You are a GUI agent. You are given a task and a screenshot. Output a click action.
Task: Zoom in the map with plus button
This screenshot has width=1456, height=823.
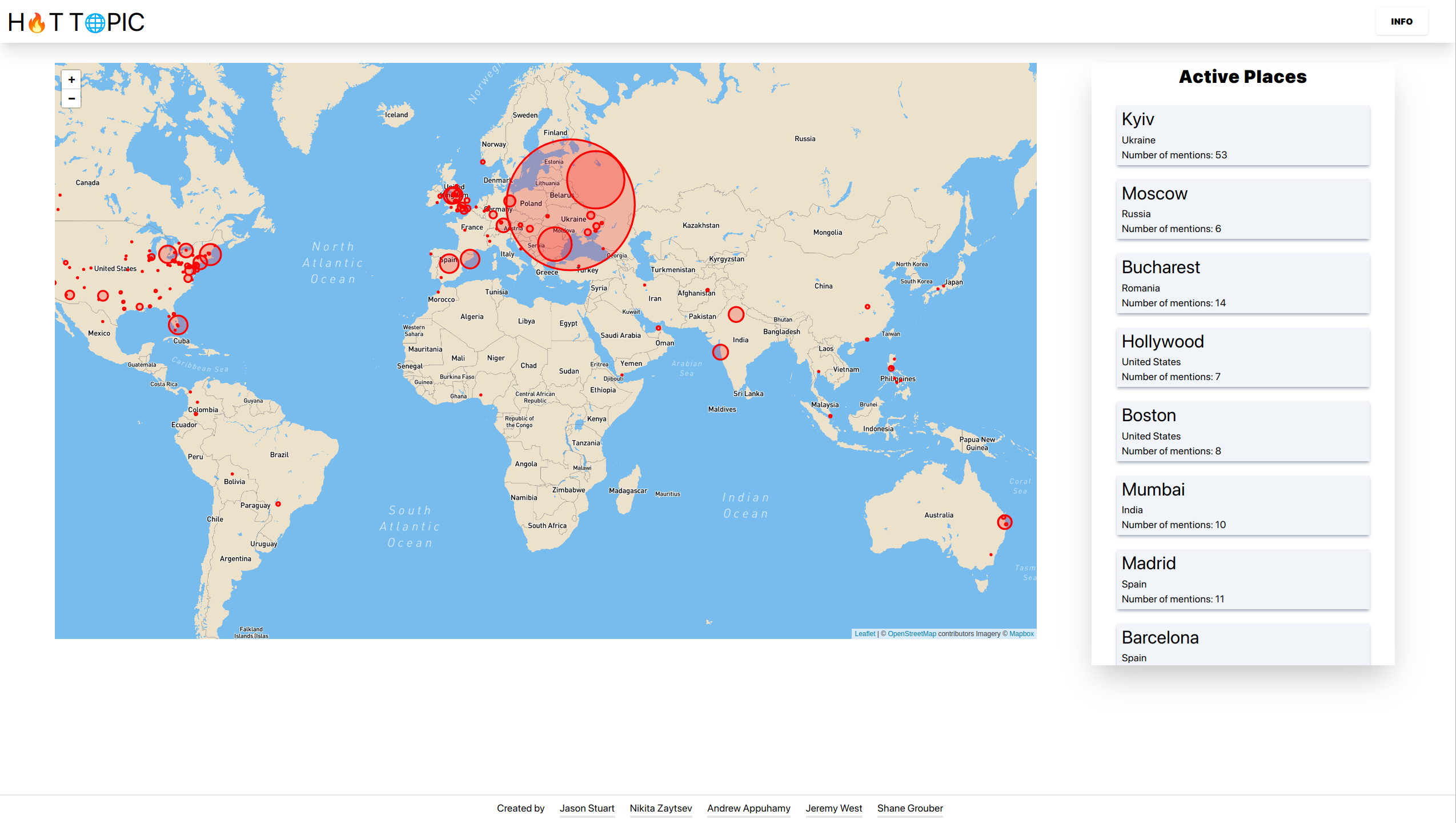point(71,79)
